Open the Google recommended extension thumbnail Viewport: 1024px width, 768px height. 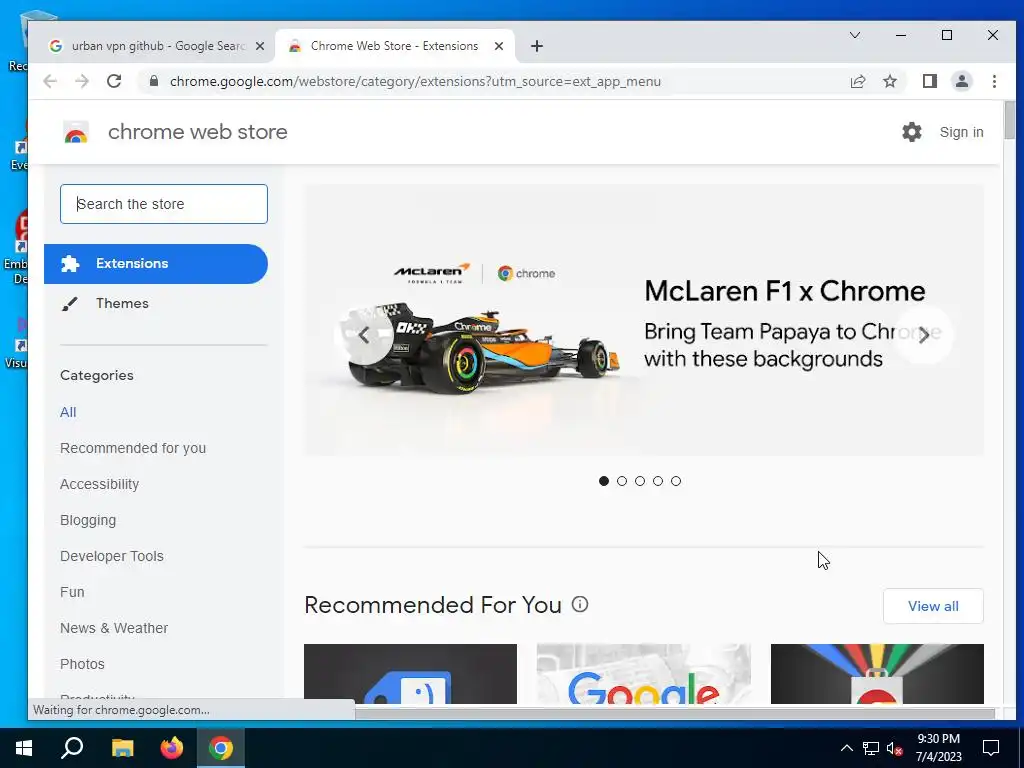click(643, 674)
